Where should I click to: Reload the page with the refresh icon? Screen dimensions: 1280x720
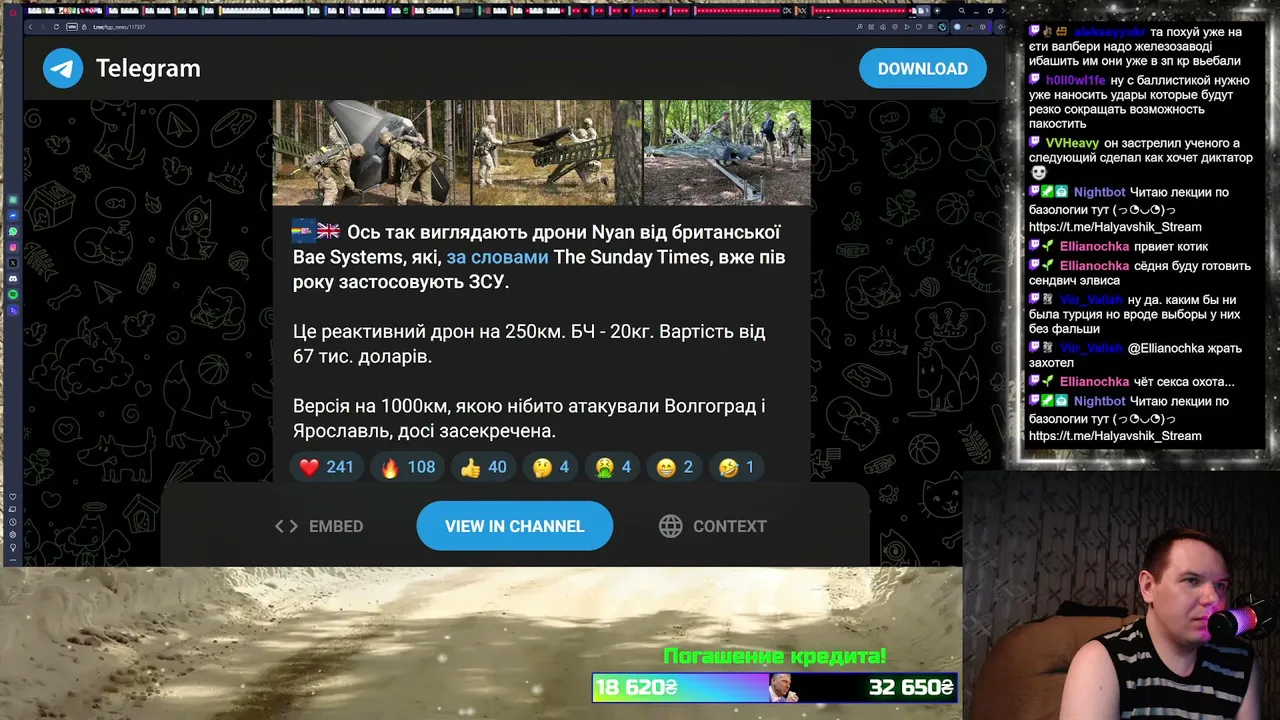[56, 27]
